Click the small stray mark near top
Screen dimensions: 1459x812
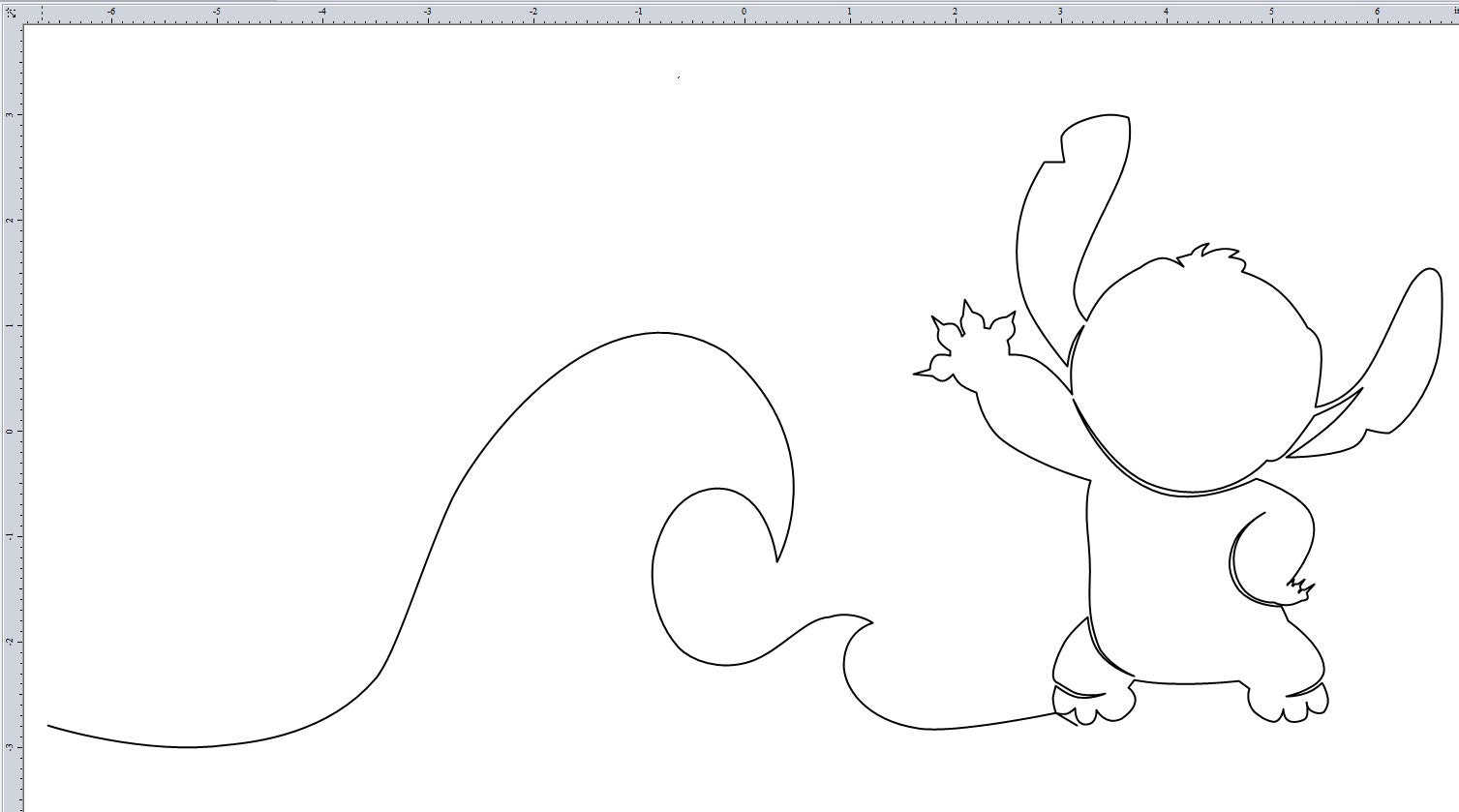679,77
